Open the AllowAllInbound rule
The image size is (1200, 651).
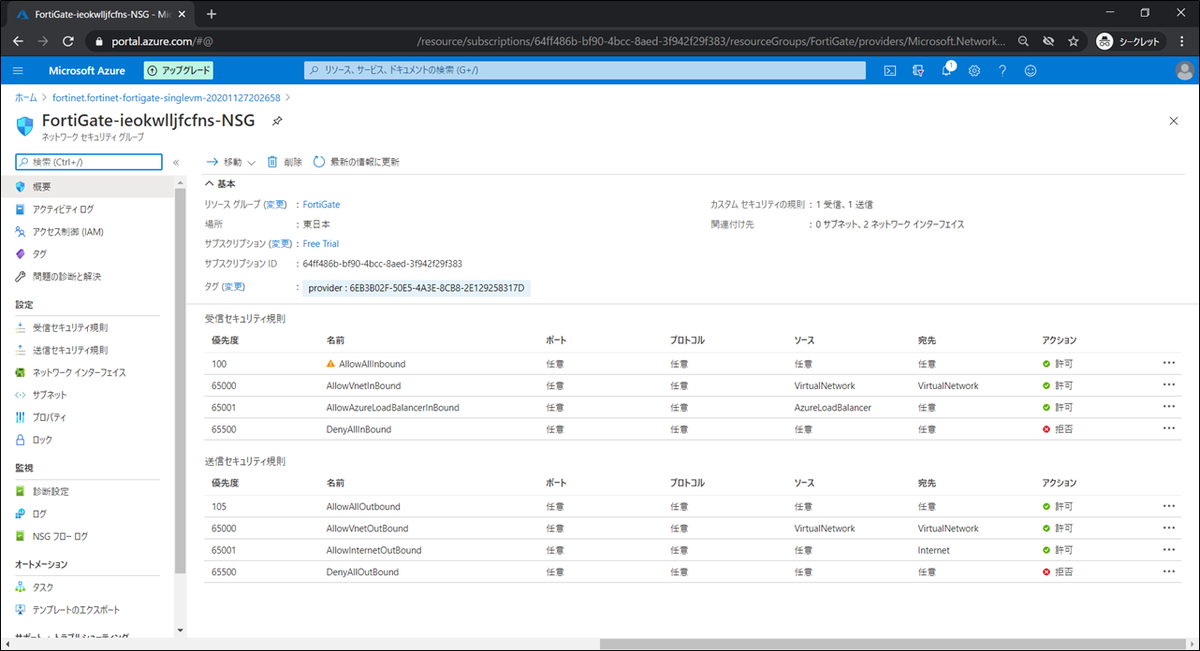click(x=371, y=364)
